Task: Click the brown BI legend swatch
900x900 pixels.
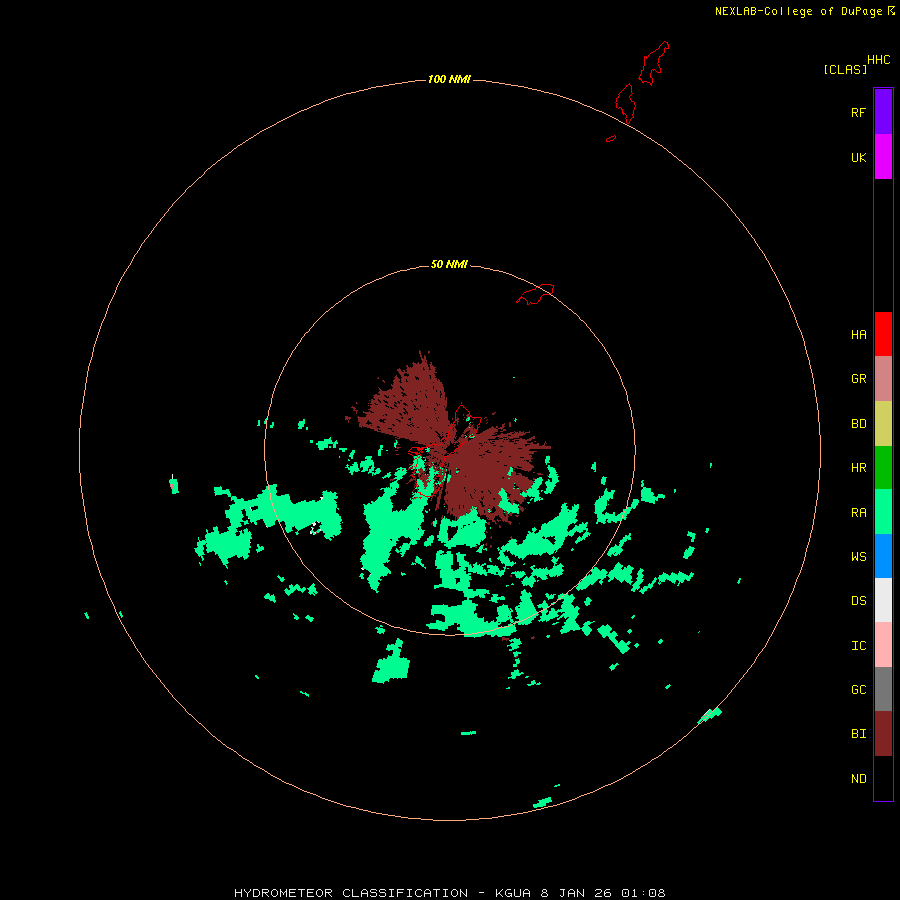Action: (883, 734)
